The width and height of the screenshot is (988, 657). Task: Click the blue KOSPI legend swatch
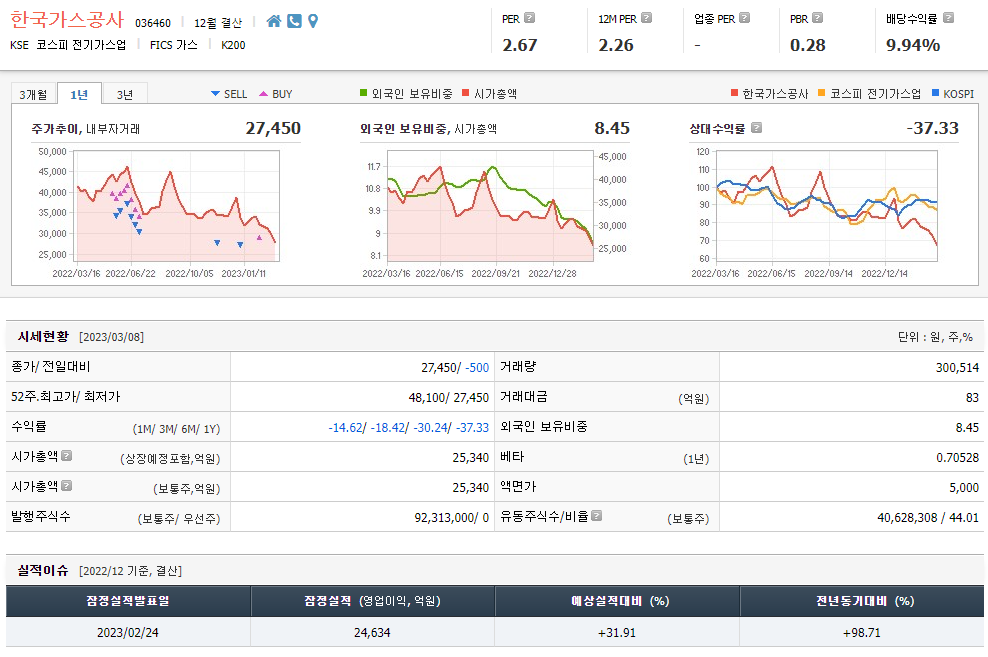935,93
